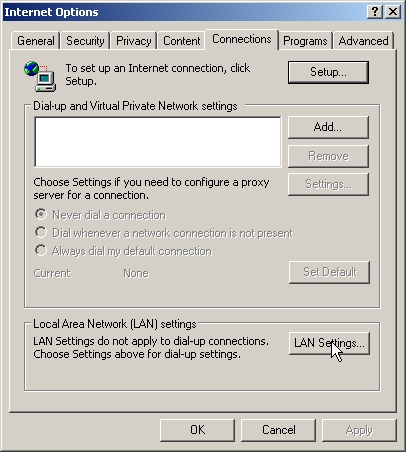
Task: Open LAN Settings...
Action: click(329, 343)
